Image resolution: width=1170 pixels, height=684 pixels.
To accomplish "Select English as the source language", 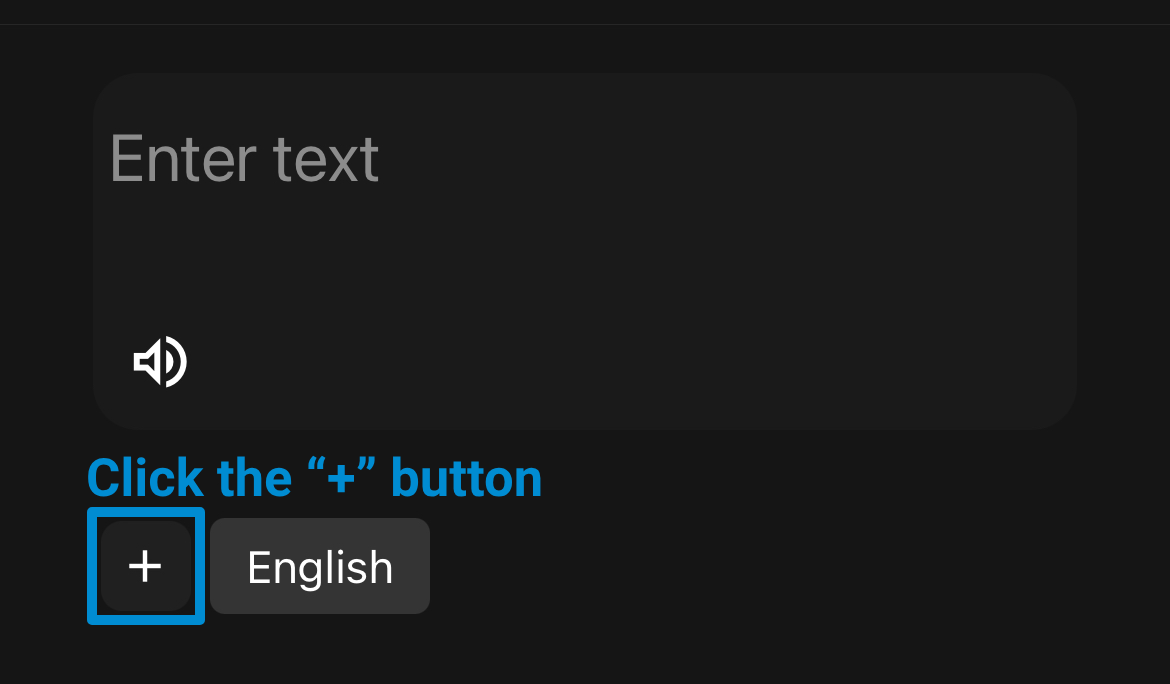I will click(320, 566).
